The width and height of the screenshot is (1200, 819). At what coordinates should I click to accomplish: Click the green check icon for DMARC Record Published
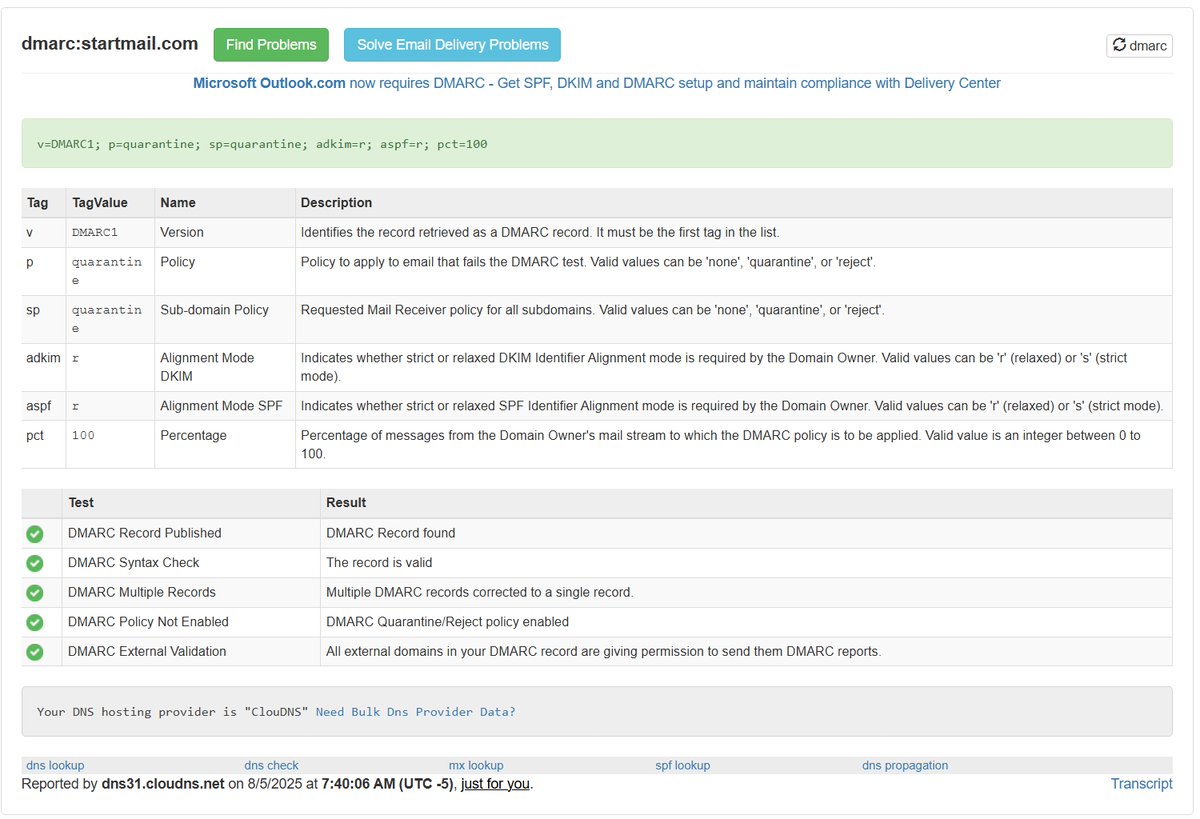(x=35, y=534)
